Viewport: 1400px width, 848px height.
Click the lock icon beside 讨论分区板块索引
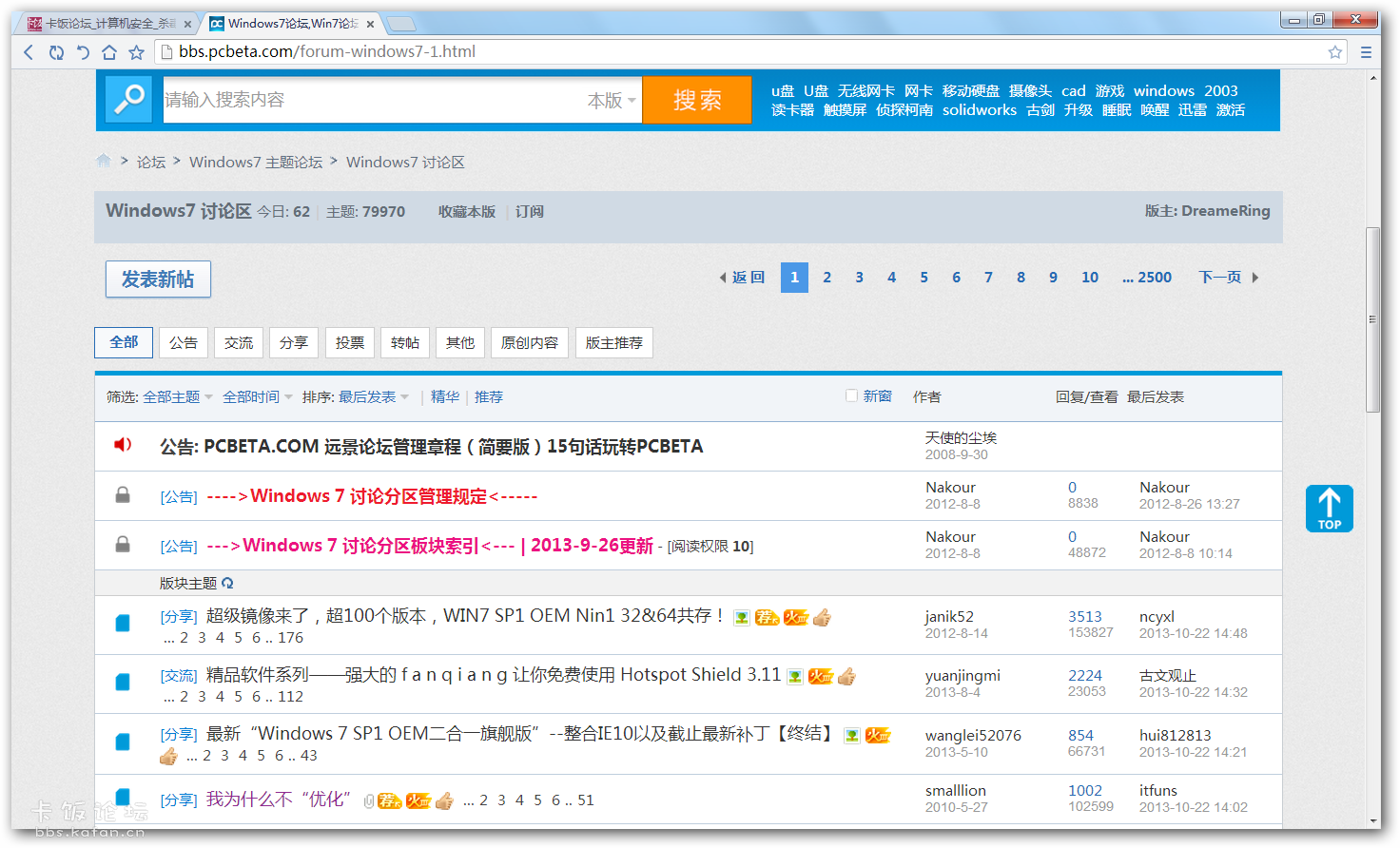tap(123, 544)
